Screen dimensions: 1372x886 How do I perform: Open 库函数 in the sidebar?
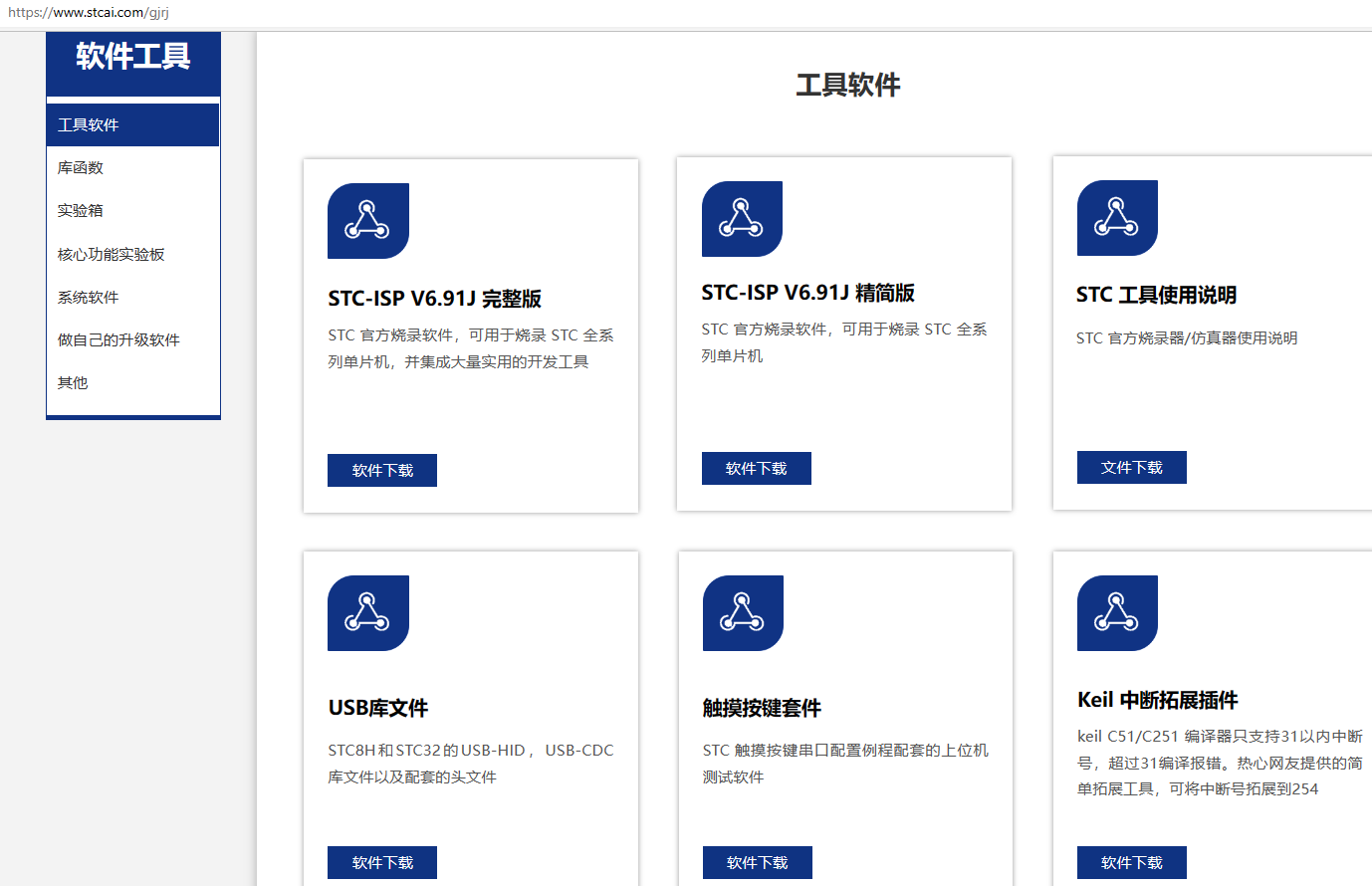coord(132,167)
